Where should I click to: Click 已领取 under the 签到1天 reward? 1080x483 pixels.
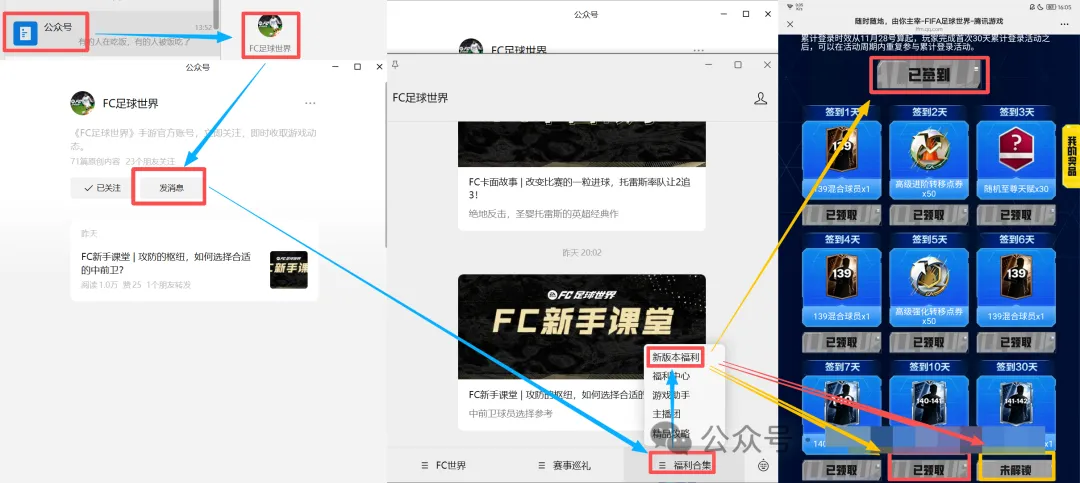coord(842,215)
